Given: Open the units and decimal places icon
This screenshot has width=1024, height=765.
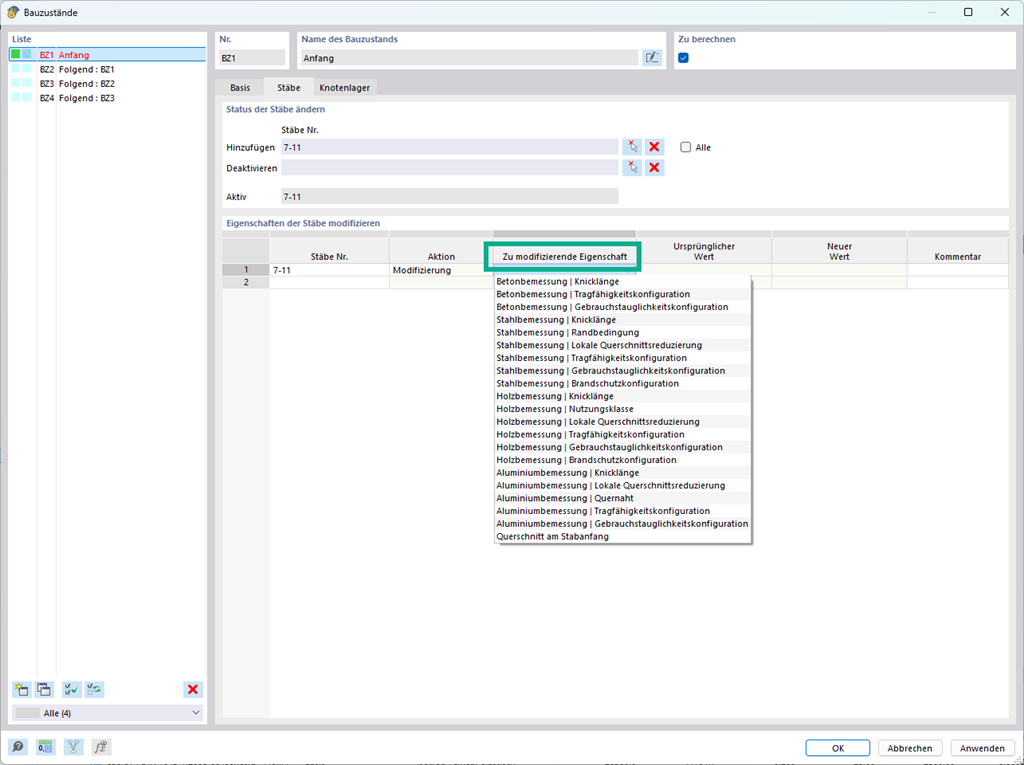Looking at the screenshot, I should pyautogui.click(x=45, y=747).
